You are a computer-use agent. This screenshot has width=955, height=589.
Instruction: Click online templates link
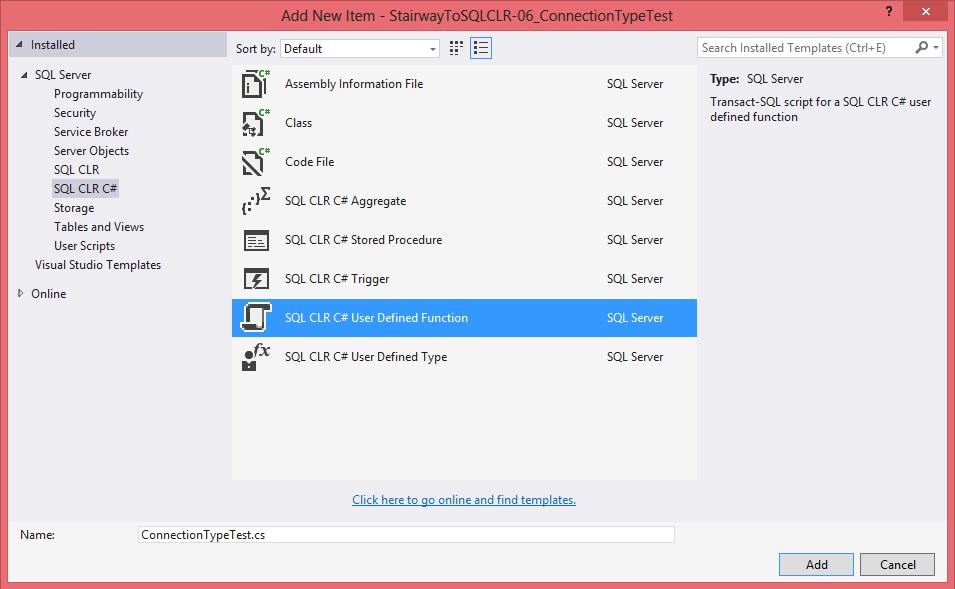(463, 499)
